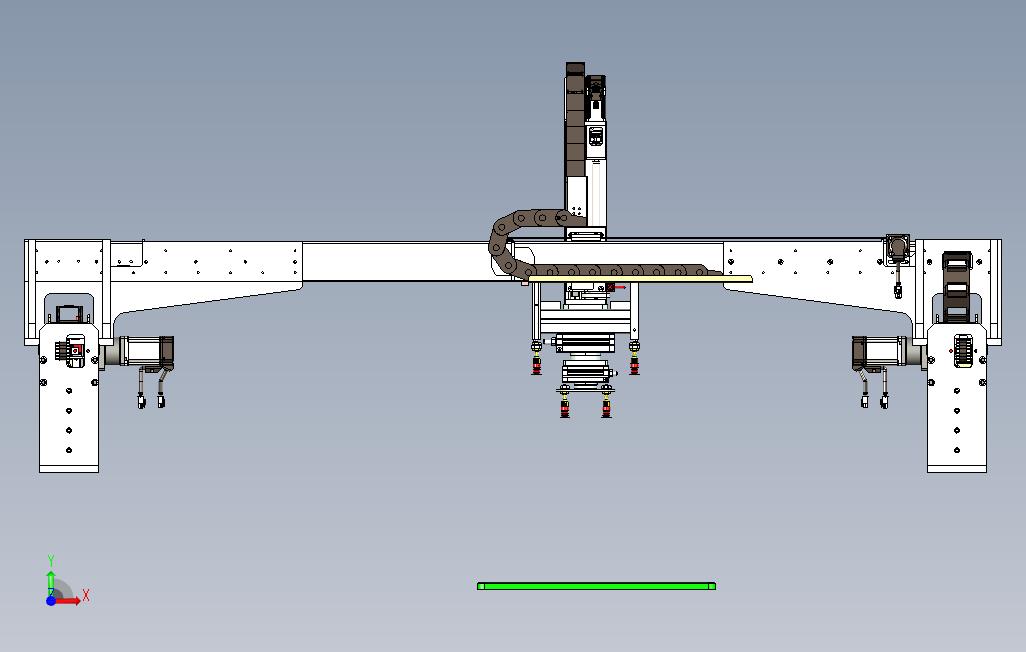Image resolution: width=1026 pixels, height=652 pixels.
Task: Select the right support column with four holes
Action: tap(957, 397)
